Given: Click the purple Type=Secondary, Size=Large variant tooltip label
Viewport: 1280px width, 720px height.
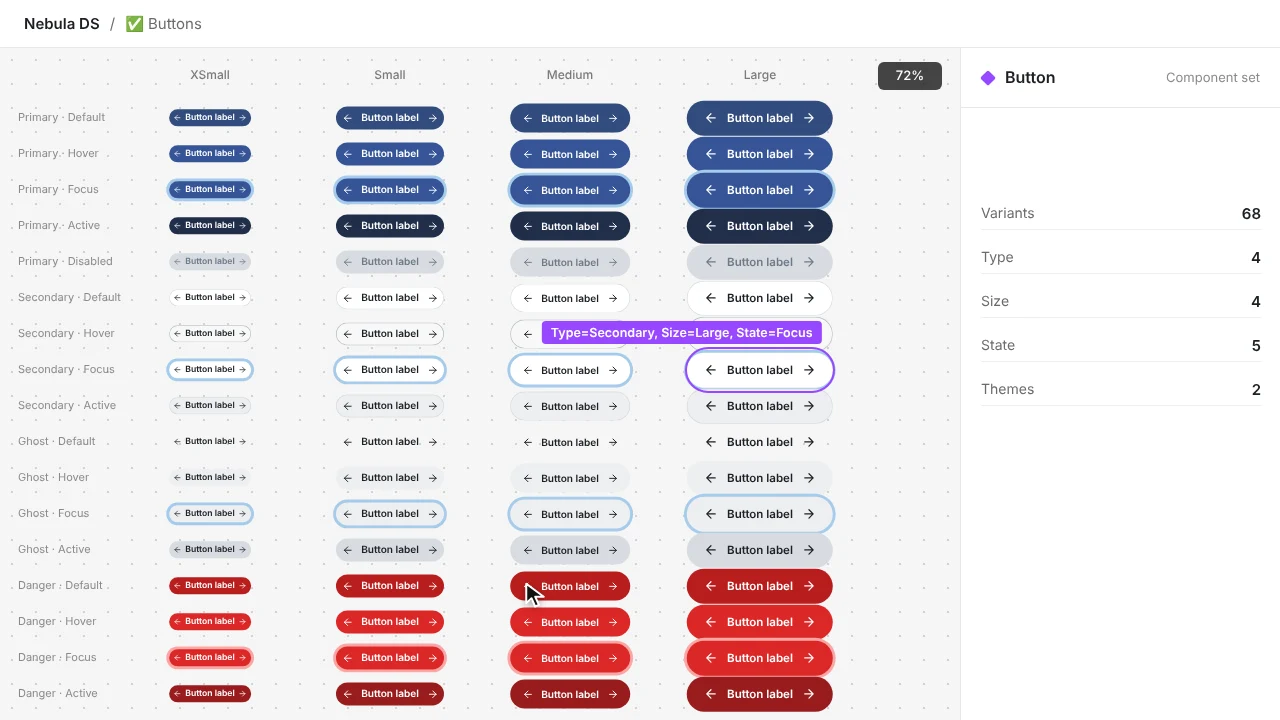Looking at the screenshot, I should click(682, 333).
